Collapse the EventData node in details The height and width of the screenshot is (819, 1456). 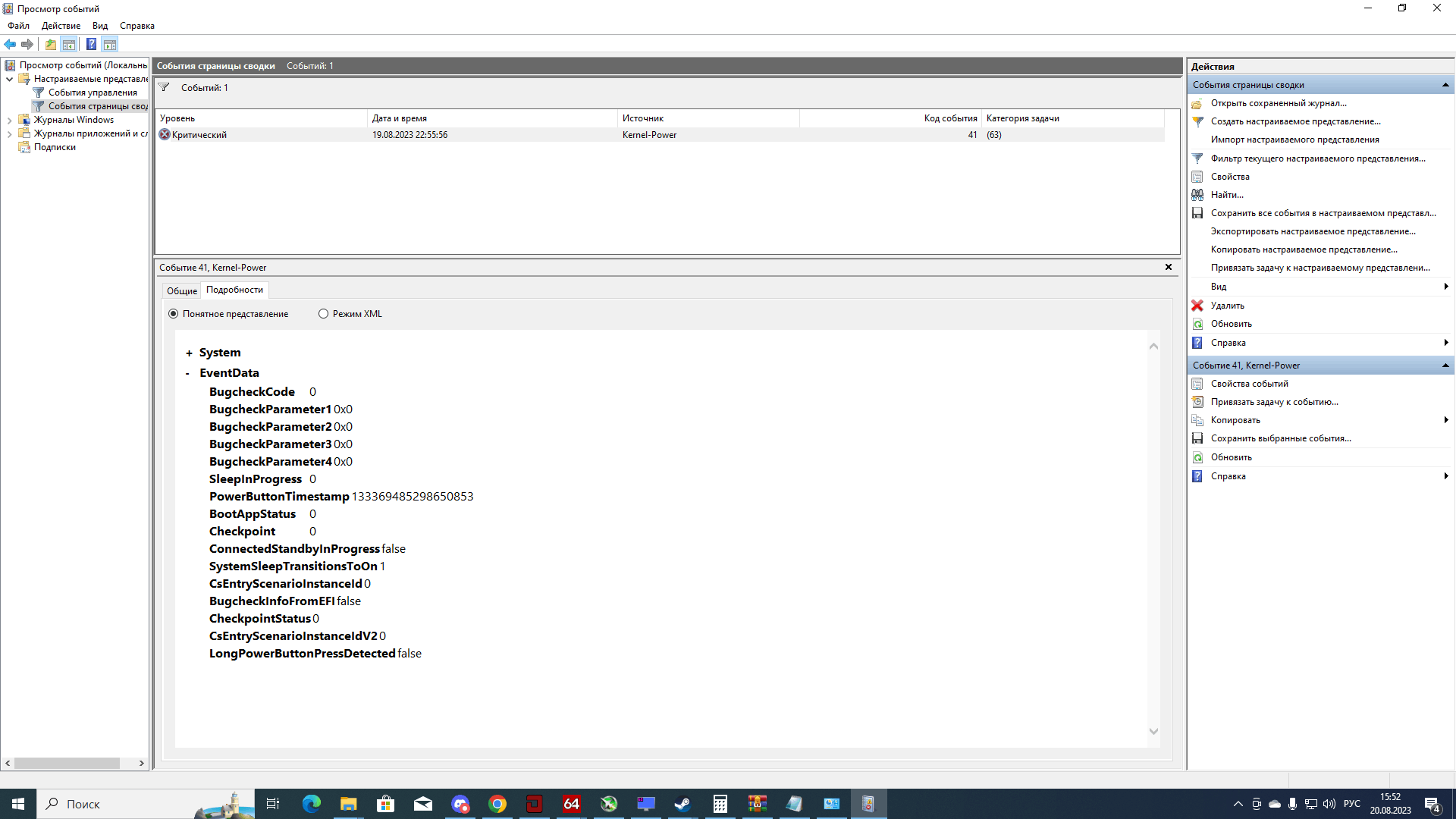tap(188, 373)
